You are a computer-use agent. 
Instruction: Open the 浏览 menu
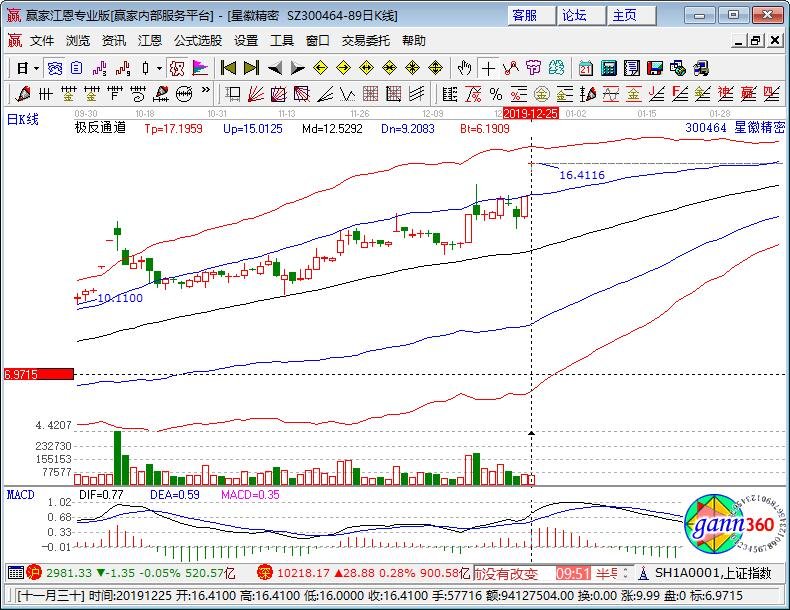tap(78, 41)
